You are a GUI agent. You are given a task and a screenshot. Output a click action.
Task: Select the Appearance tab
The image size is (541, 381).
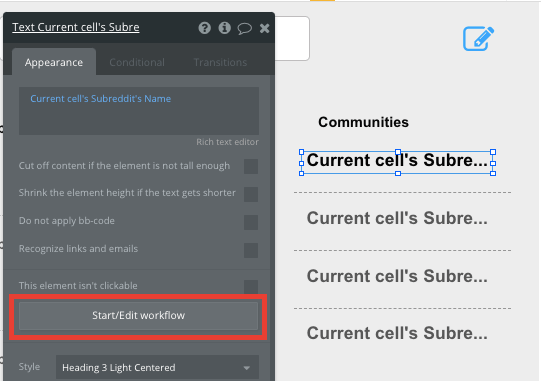(54, 62)
